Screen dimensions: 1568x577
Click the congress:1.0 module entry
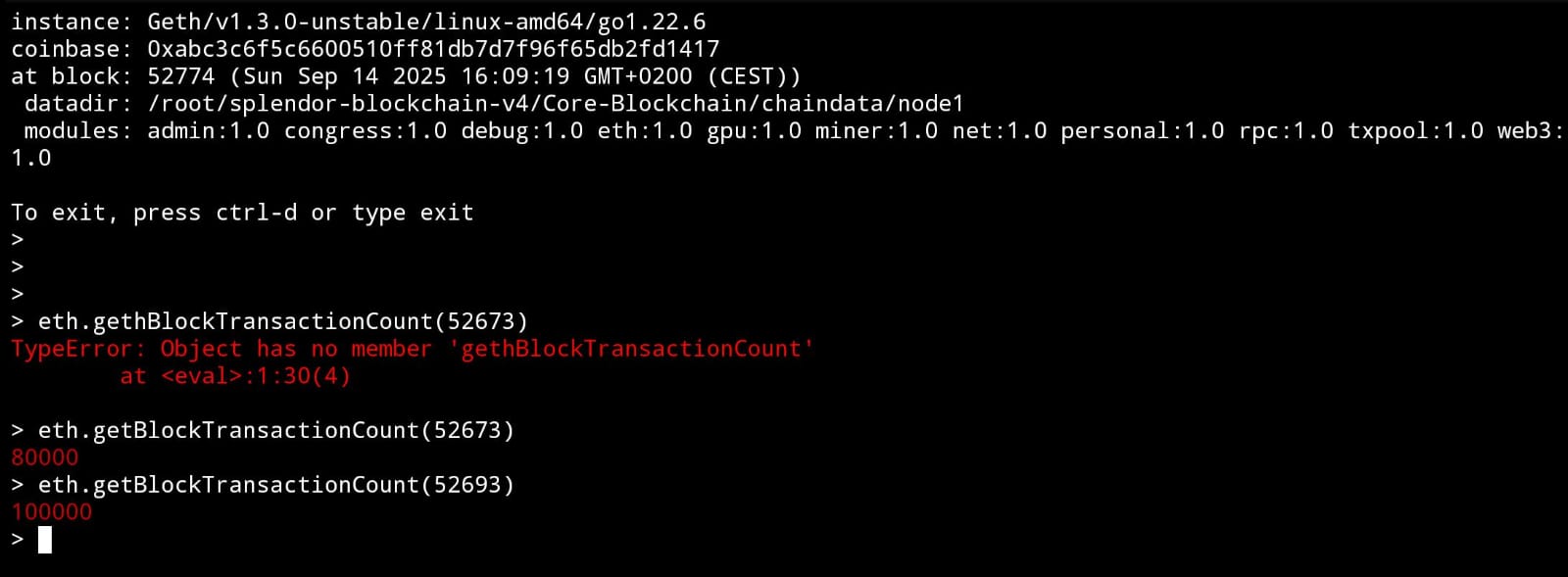(365, 131)
